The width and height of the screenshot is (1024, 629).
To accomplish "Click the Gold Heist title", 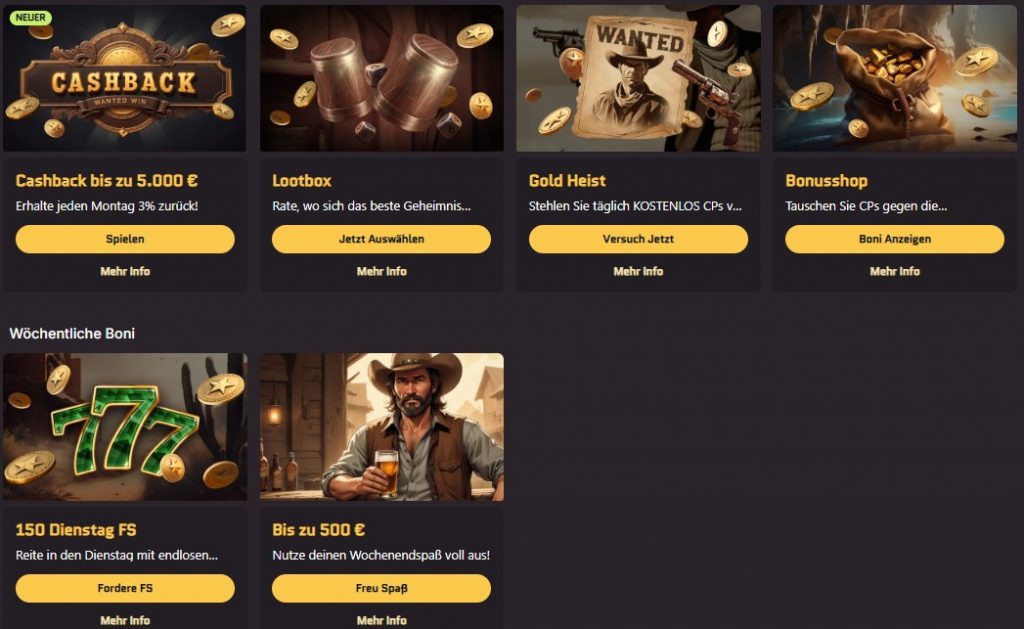I will pyautogui.click(x=567, y=181).
